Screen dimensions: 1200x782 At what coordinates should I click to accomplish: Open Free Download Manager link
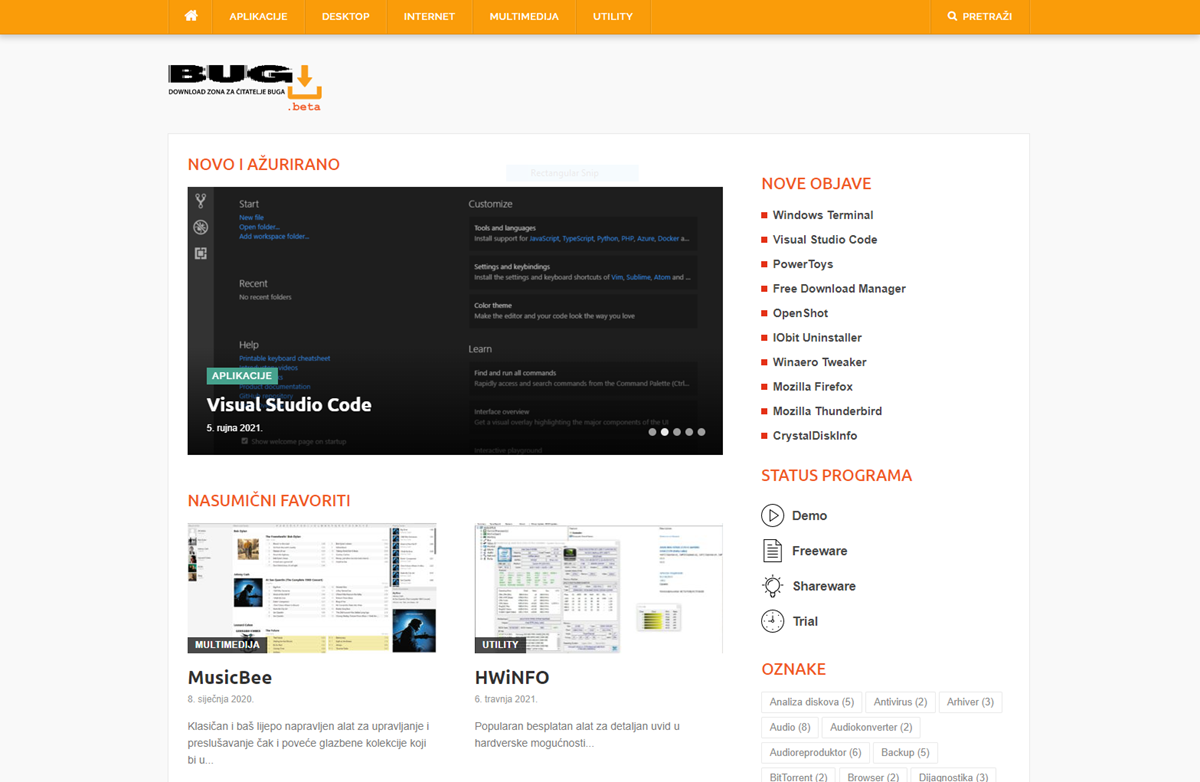click(x=839, y=289)
